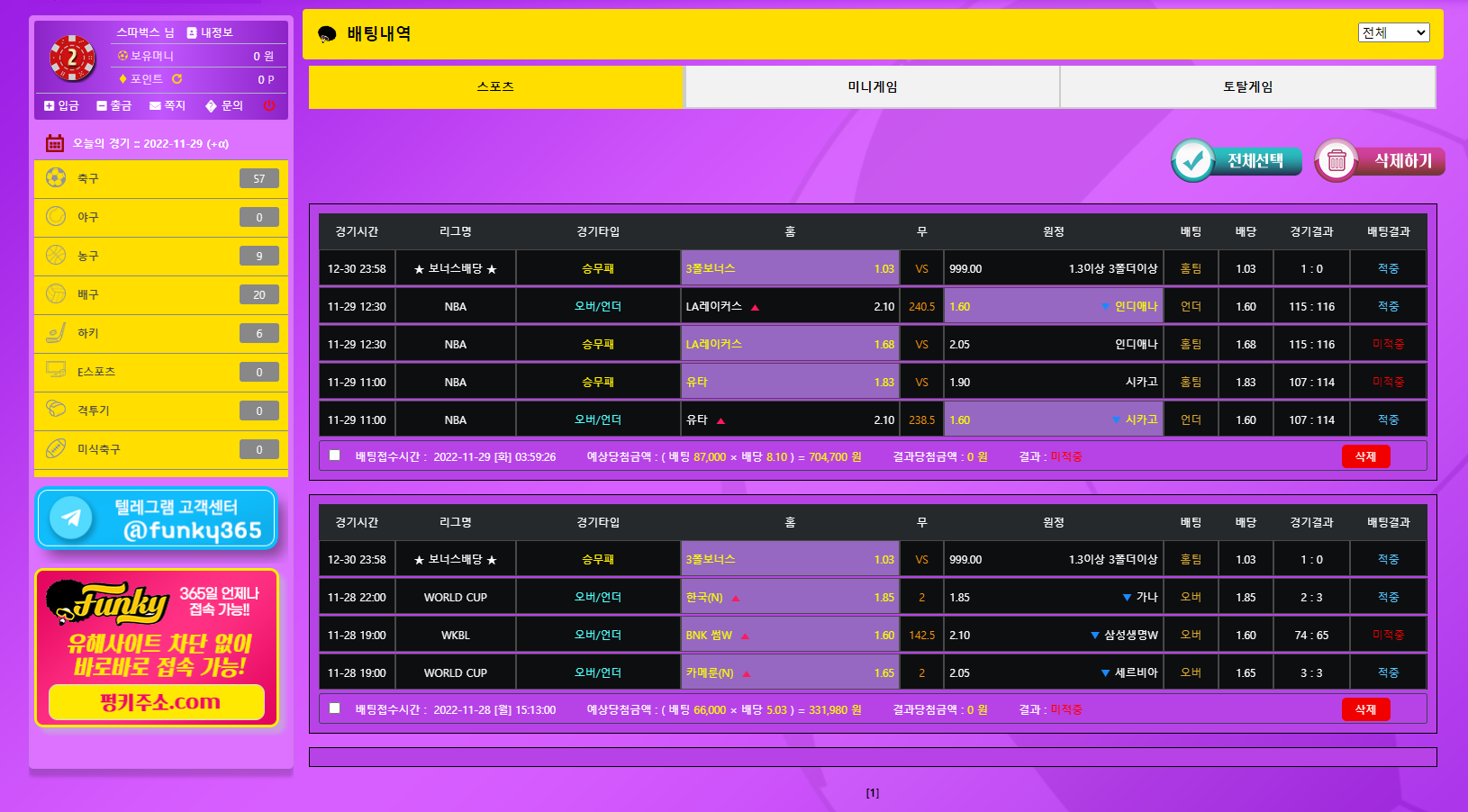Viewport: 1468px width, 812px height.
Task: Delete the first bet slip from 11-29
Action: (1365, 456)
